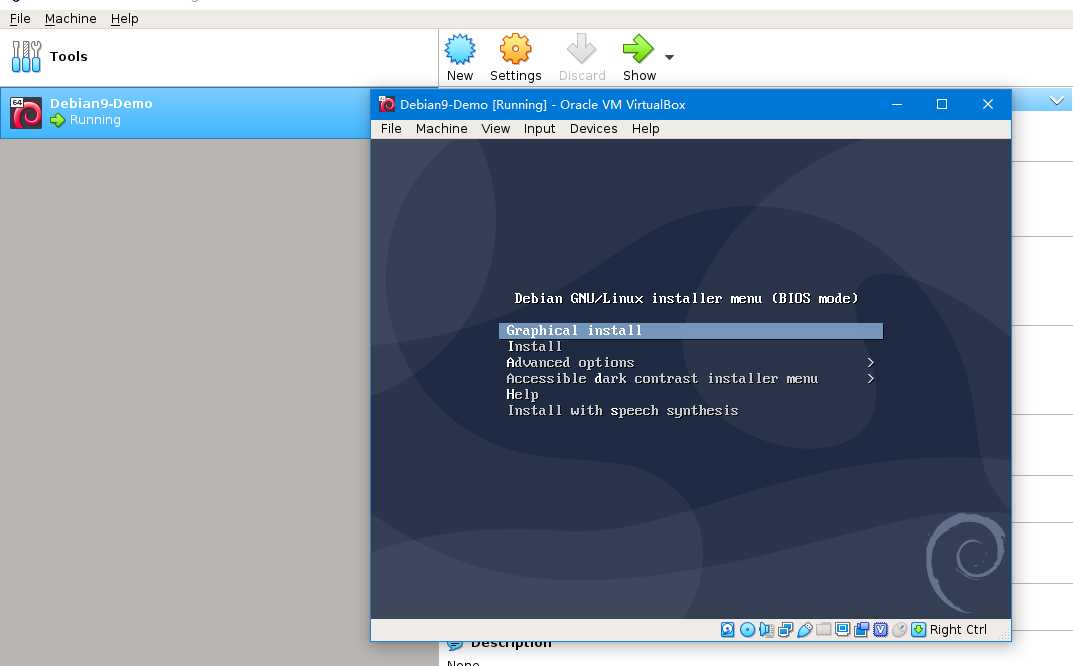Click the USB devices status icon
1073x666 pixels.
click(x=805, y=630)
